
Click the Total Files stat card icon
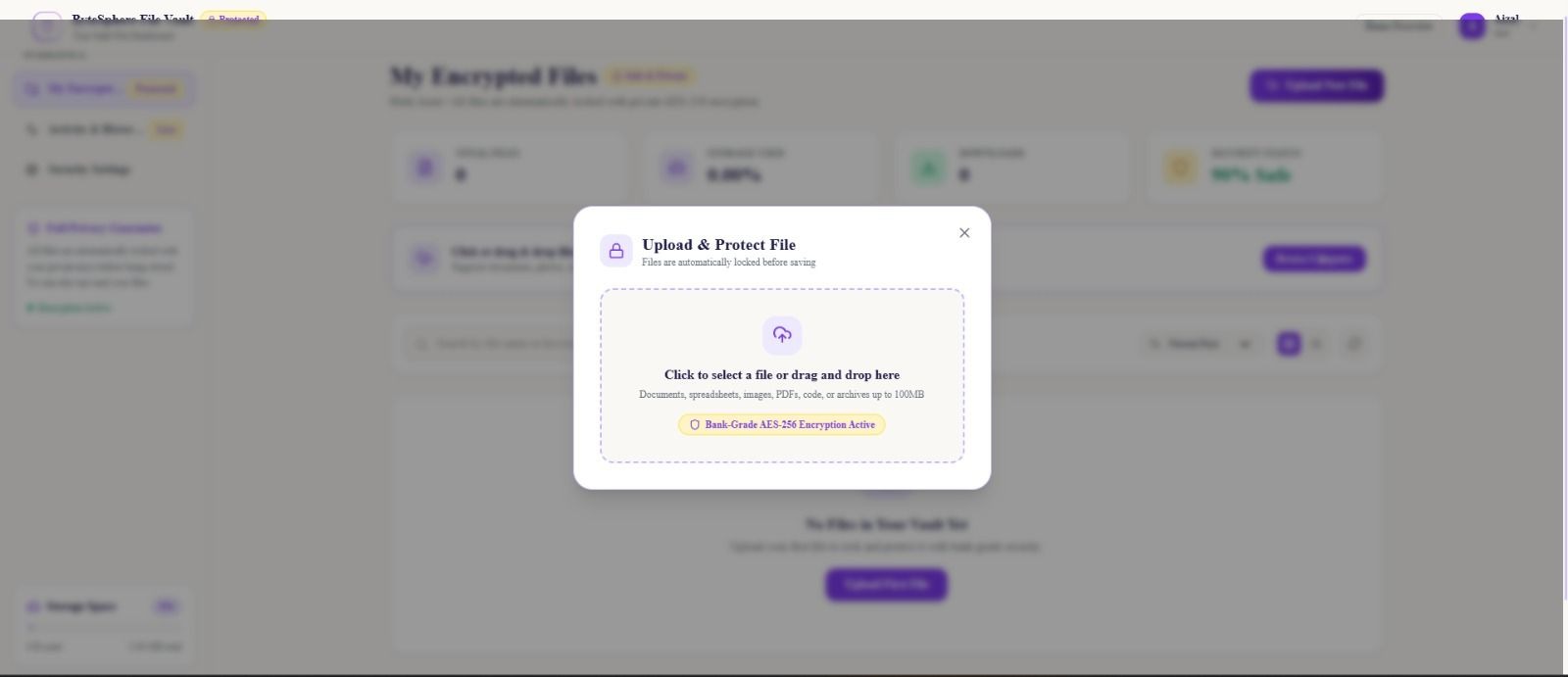click(425, 168)
